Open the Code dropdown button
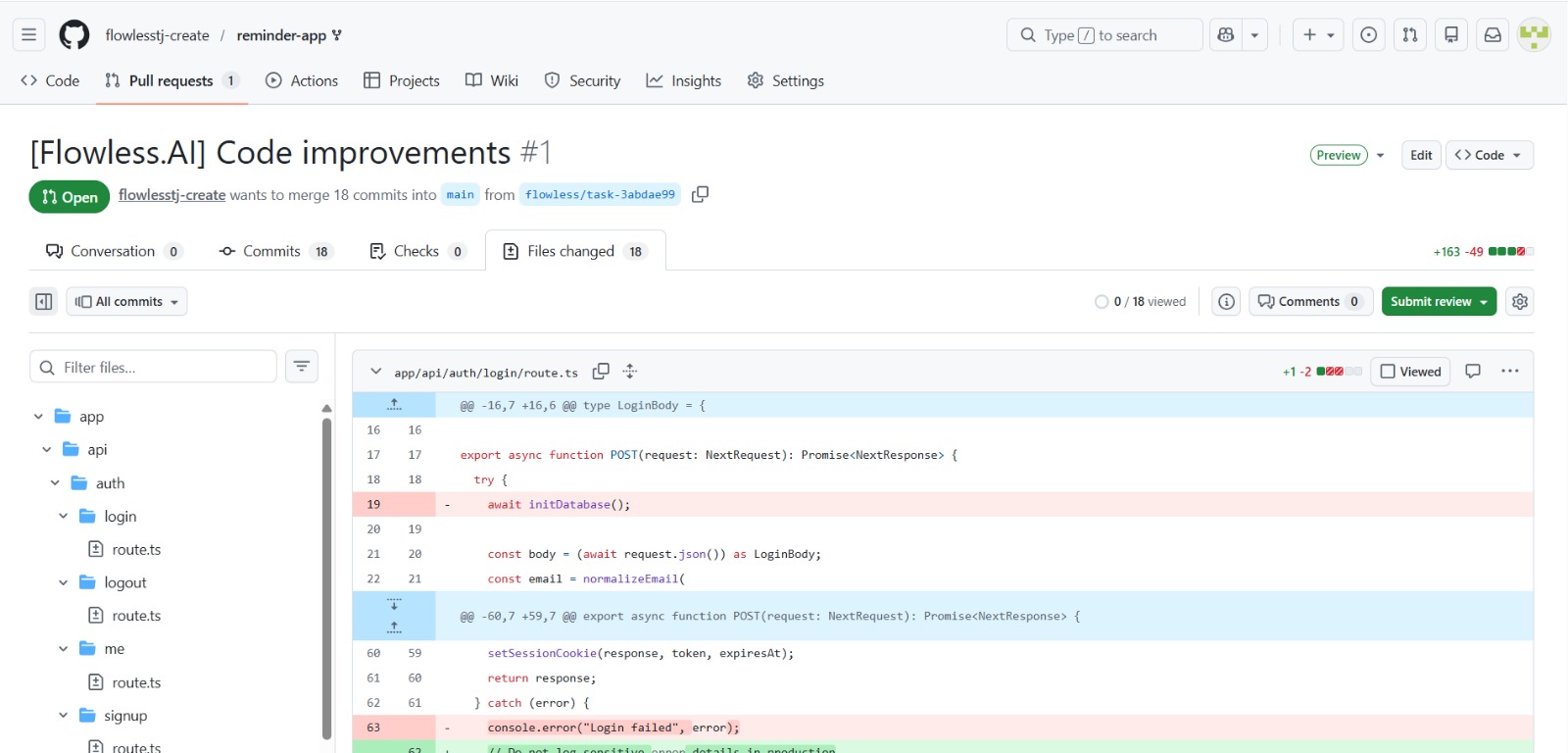This screenshot has width=1568, height=753. (x=1490, y=155)
